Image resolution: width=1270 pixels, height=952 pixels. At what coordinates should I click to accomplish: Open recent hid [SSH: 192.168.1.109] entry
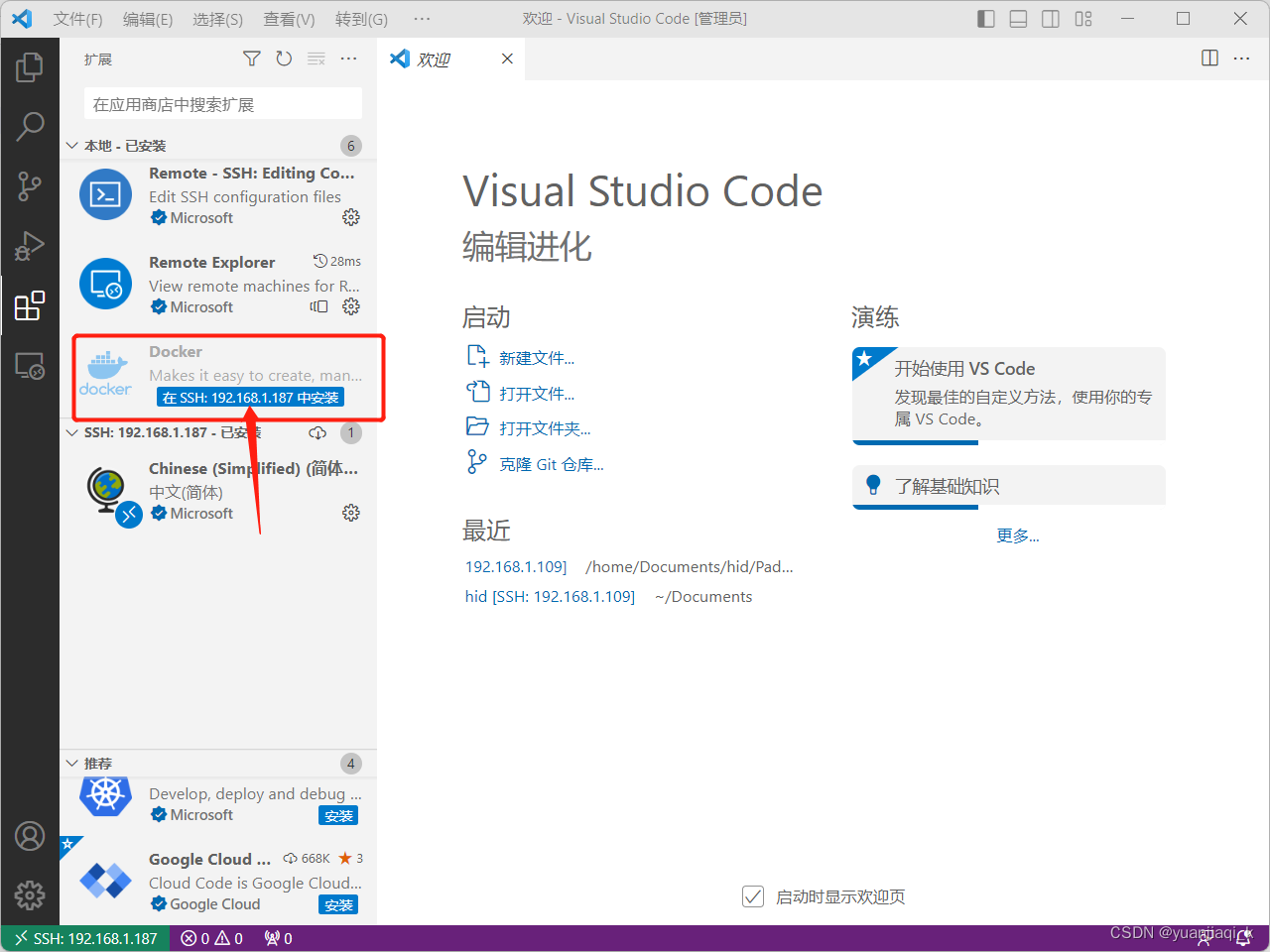pyautogui.click(x=550, y=596)
